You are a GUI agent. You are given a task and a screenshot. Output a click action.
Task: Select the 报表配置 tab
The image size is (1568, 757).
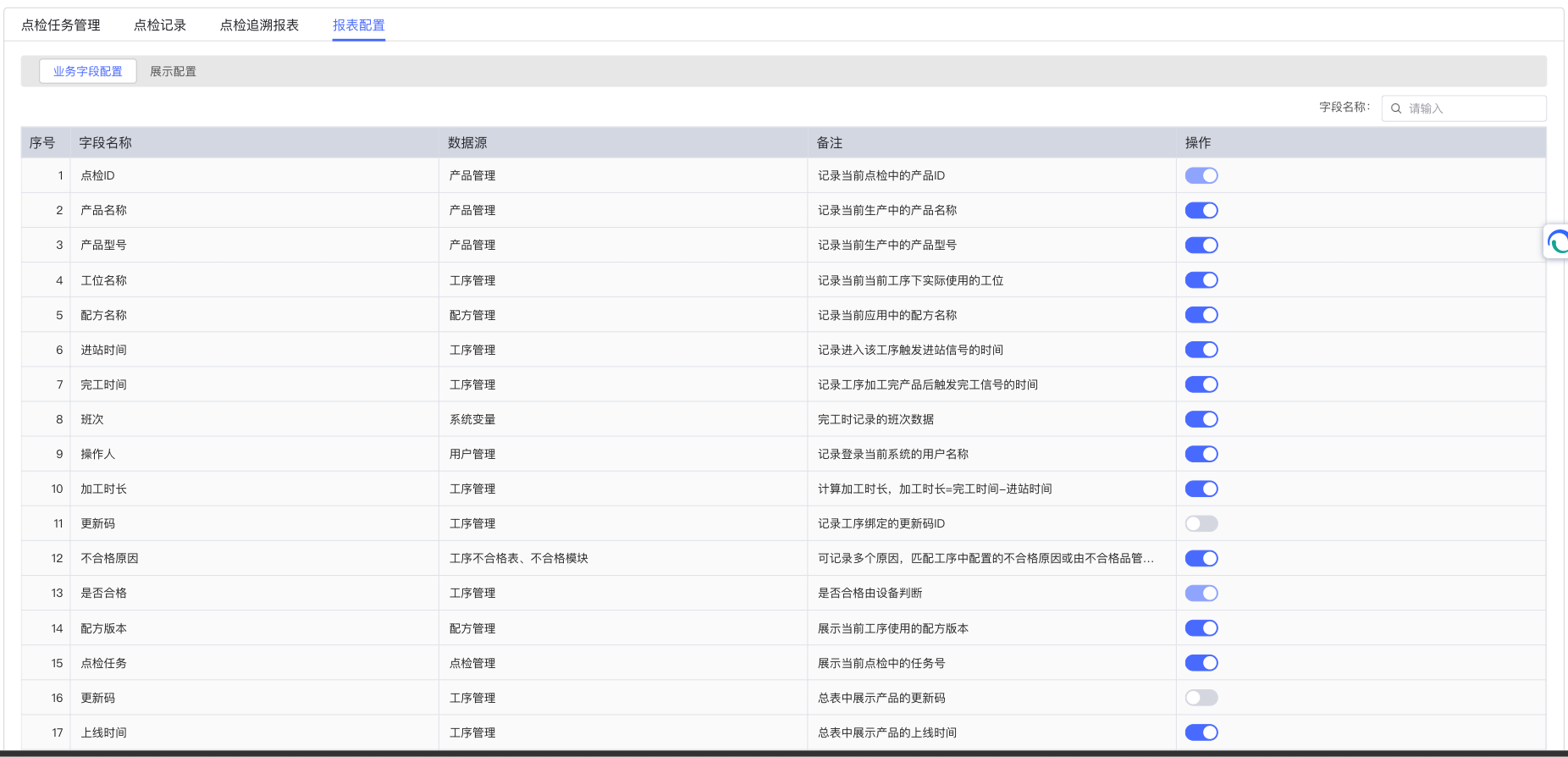(358, 25)
